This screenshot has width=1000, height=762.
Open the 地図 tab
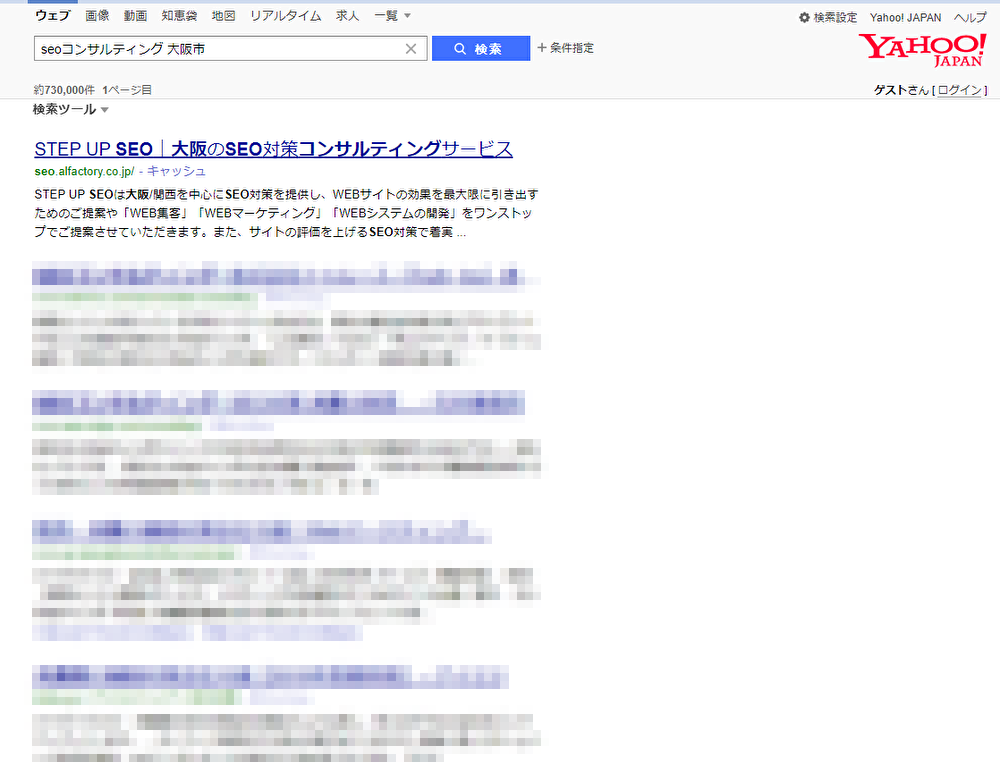pyautogui.click(x=223, y=16)
